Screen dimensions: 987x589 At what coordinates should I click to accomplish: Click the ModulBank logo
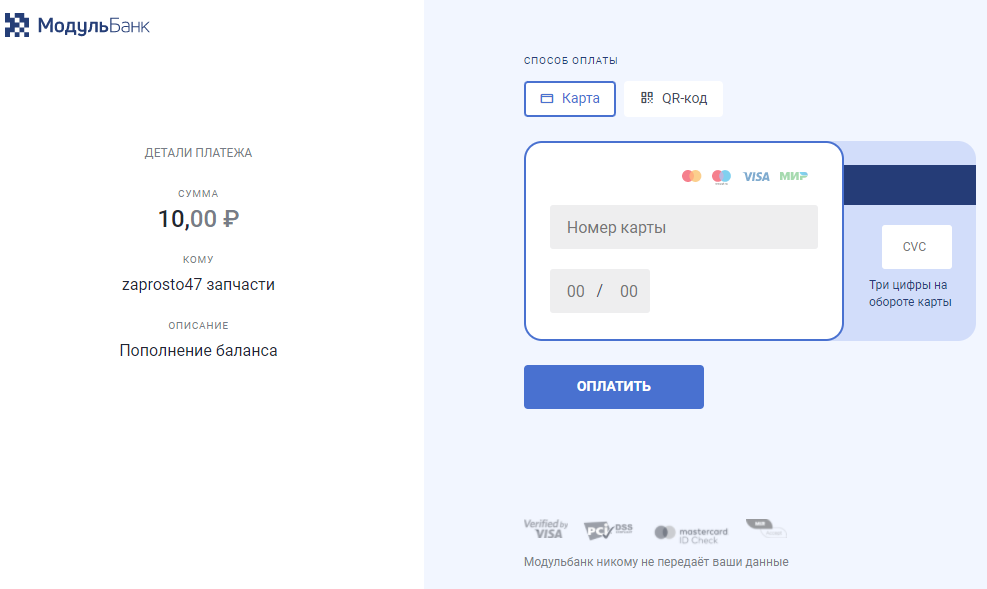(78, 25)
